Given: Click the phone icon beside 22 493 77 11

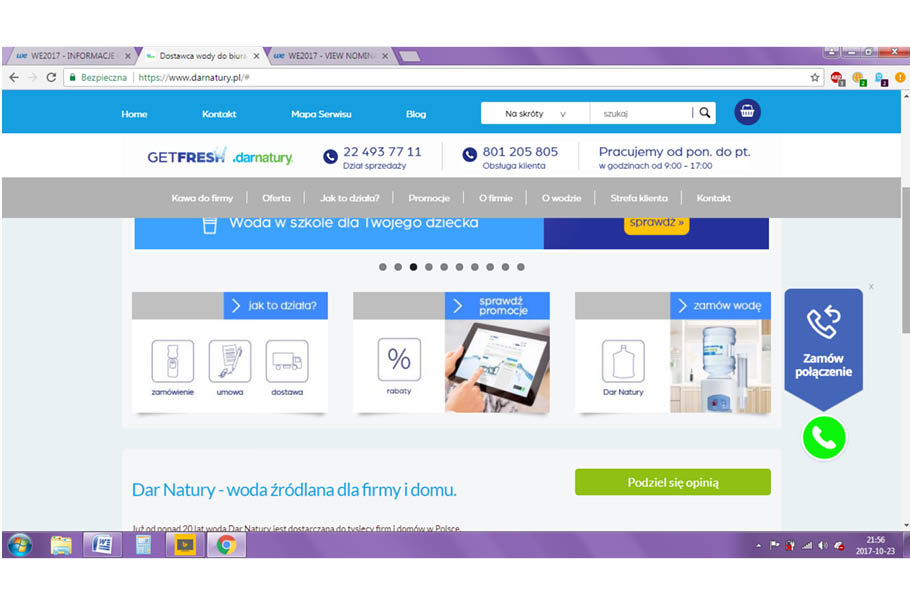Looking at the screenshot, I should point(330,156).
